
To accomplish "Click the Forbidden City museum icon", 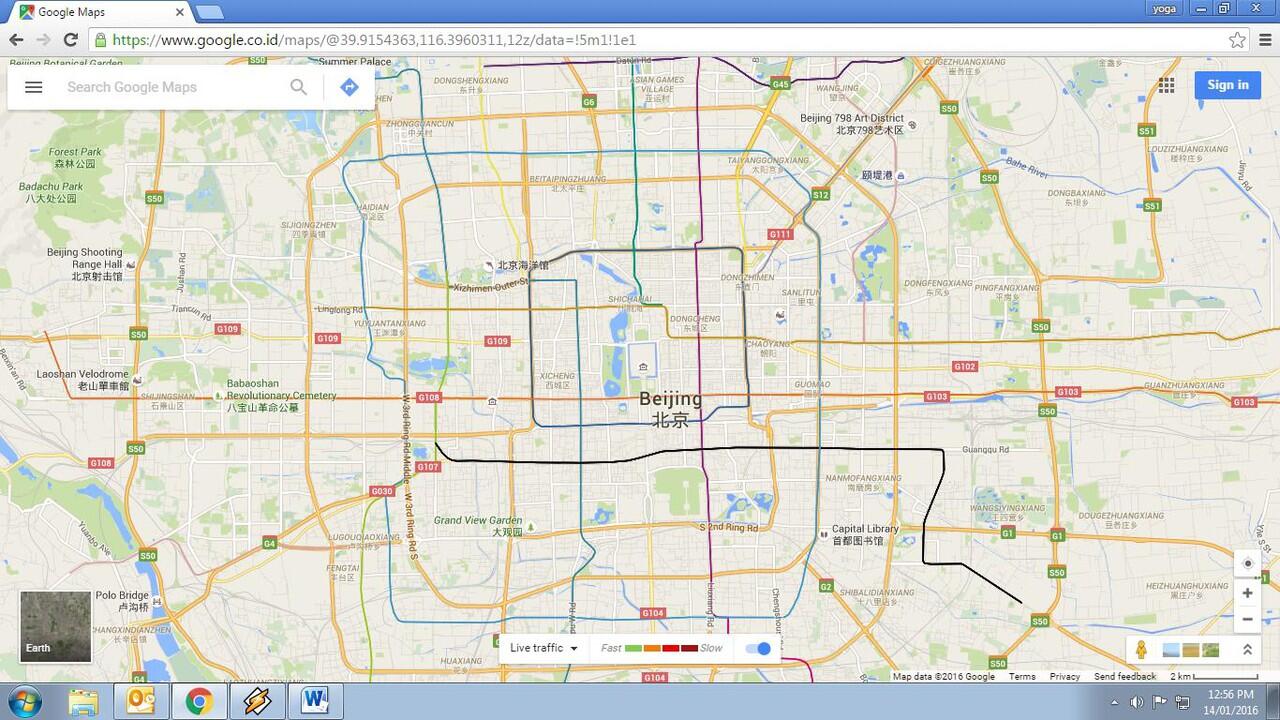I will (x=643, y=368).
